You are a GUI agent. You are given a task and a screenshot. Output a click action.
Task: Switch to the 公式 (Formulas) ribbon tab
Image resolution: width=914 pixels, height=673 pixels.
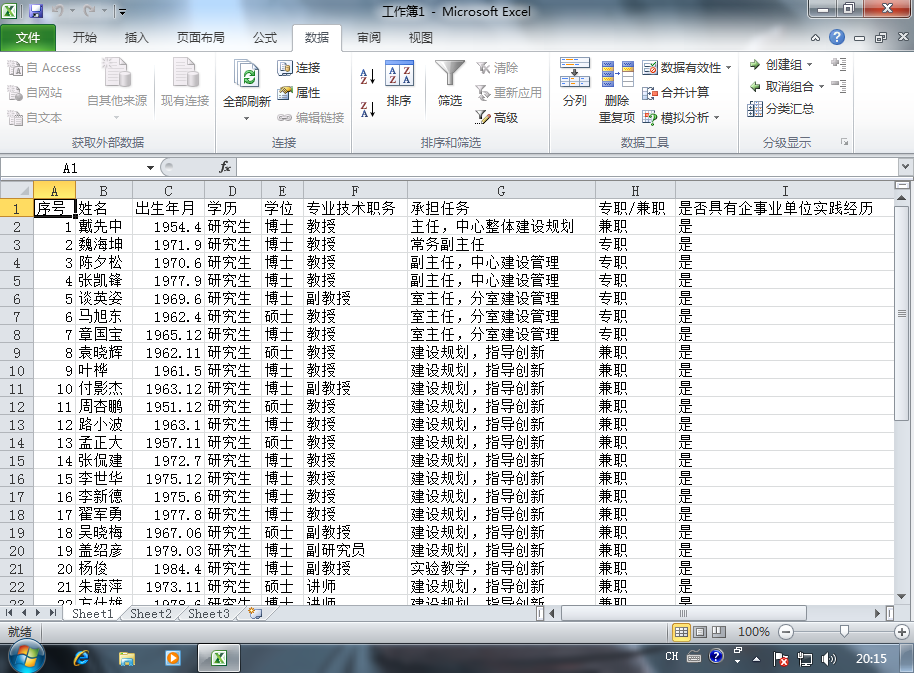pos(265,38)
